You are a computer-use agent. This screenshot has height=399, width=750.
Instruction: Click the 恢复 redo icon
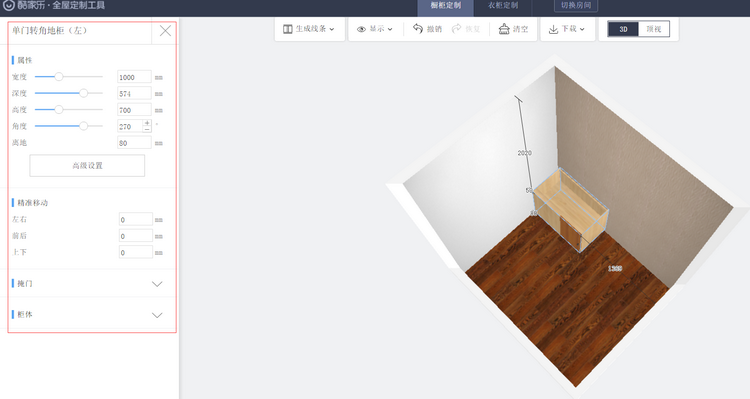pyautogui.click(x=457, y=29)
